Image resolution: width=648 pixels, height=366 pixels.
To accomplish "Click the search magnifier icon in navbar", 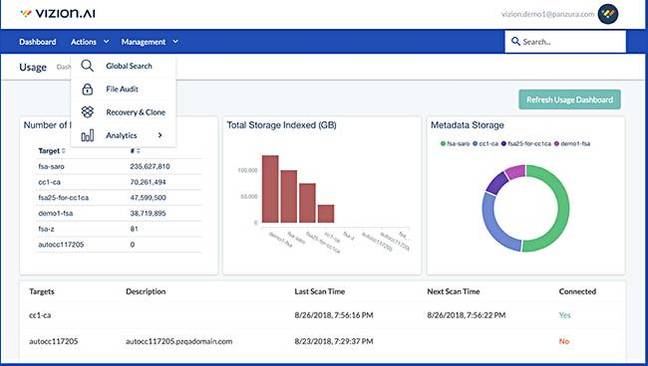I will click(515, 41).
